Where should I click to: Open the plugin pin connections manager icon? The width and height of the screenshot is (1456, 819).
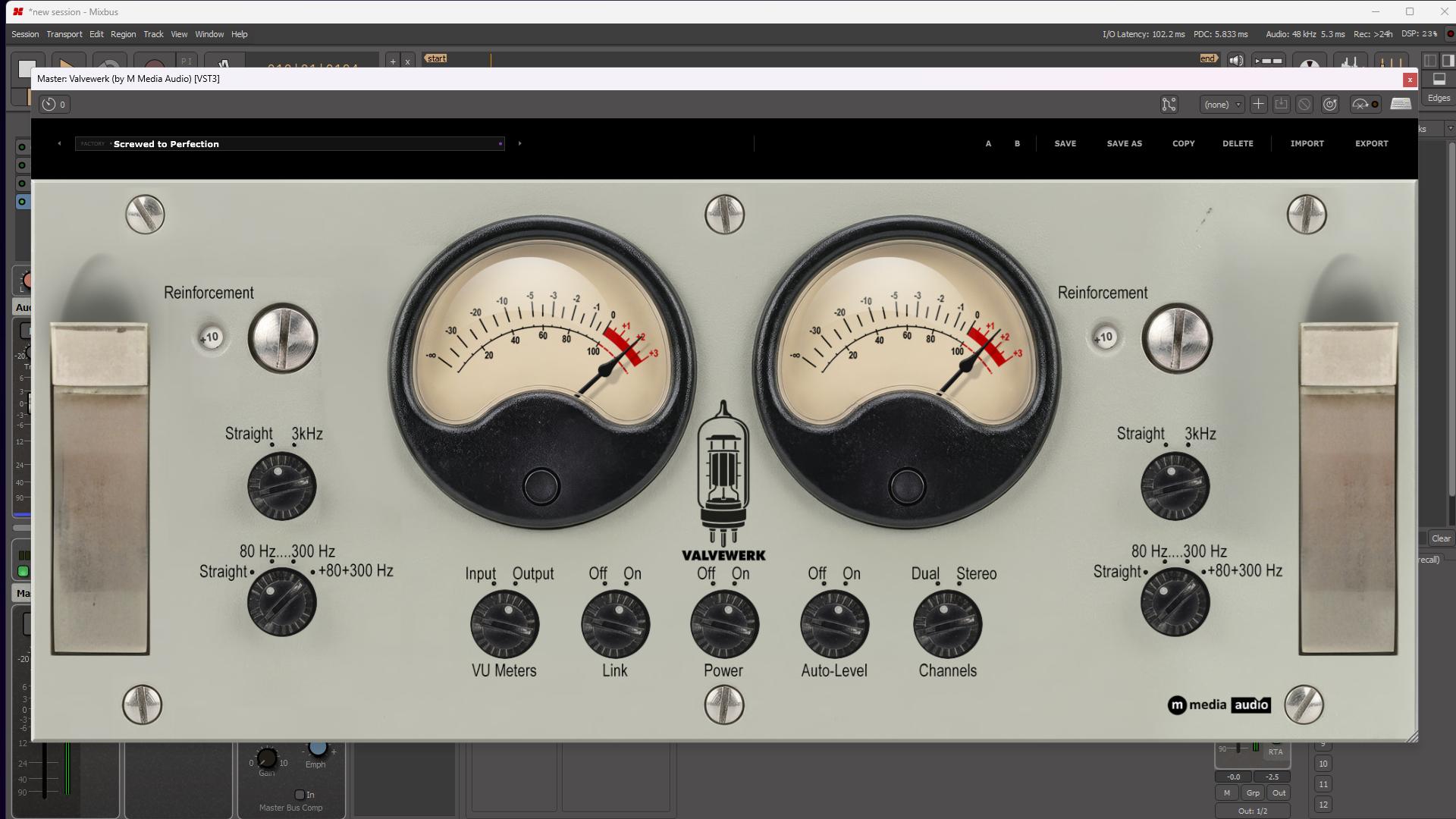click(1169, 105)
